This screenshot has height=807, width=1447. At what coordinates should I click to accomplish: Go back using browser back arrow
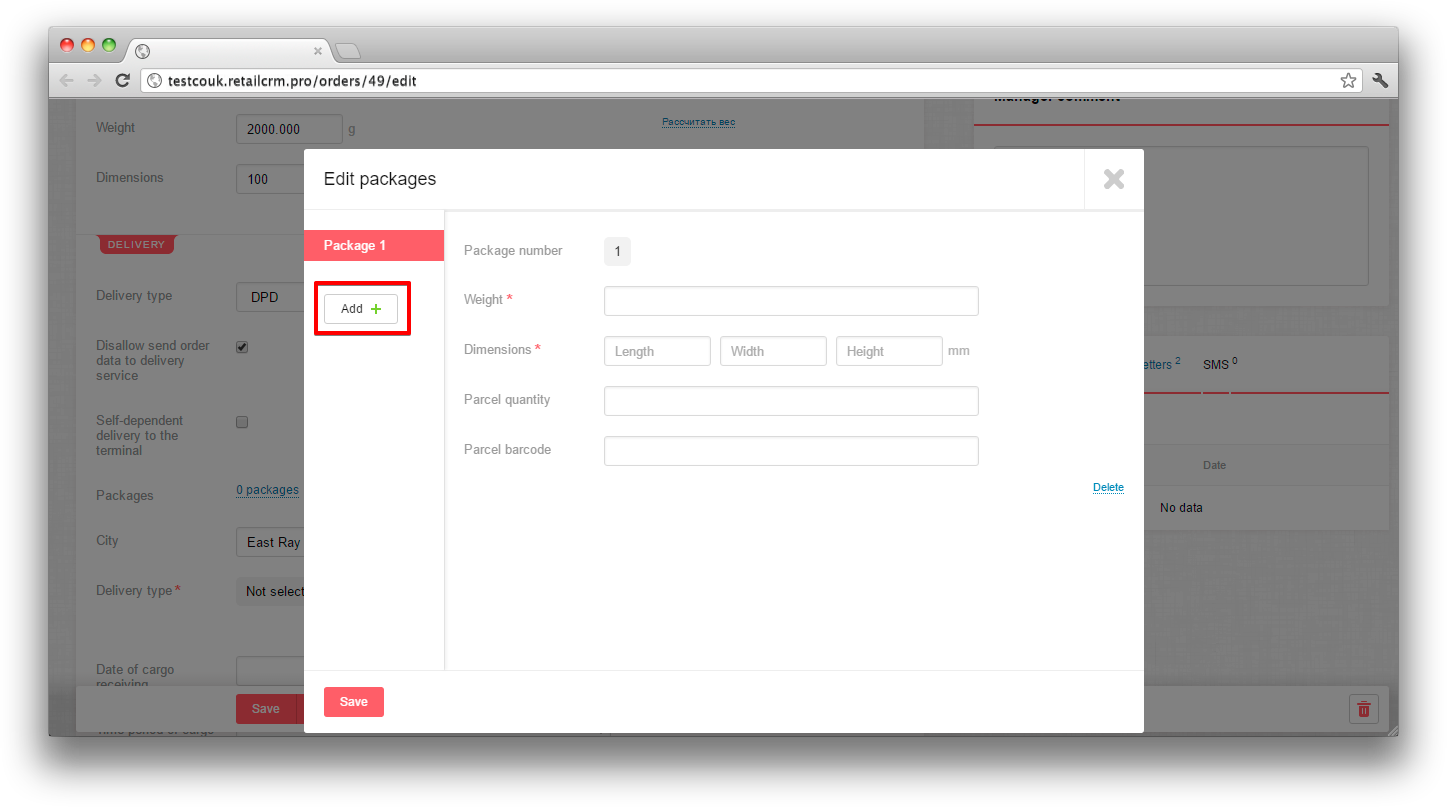tap(67, 81)
